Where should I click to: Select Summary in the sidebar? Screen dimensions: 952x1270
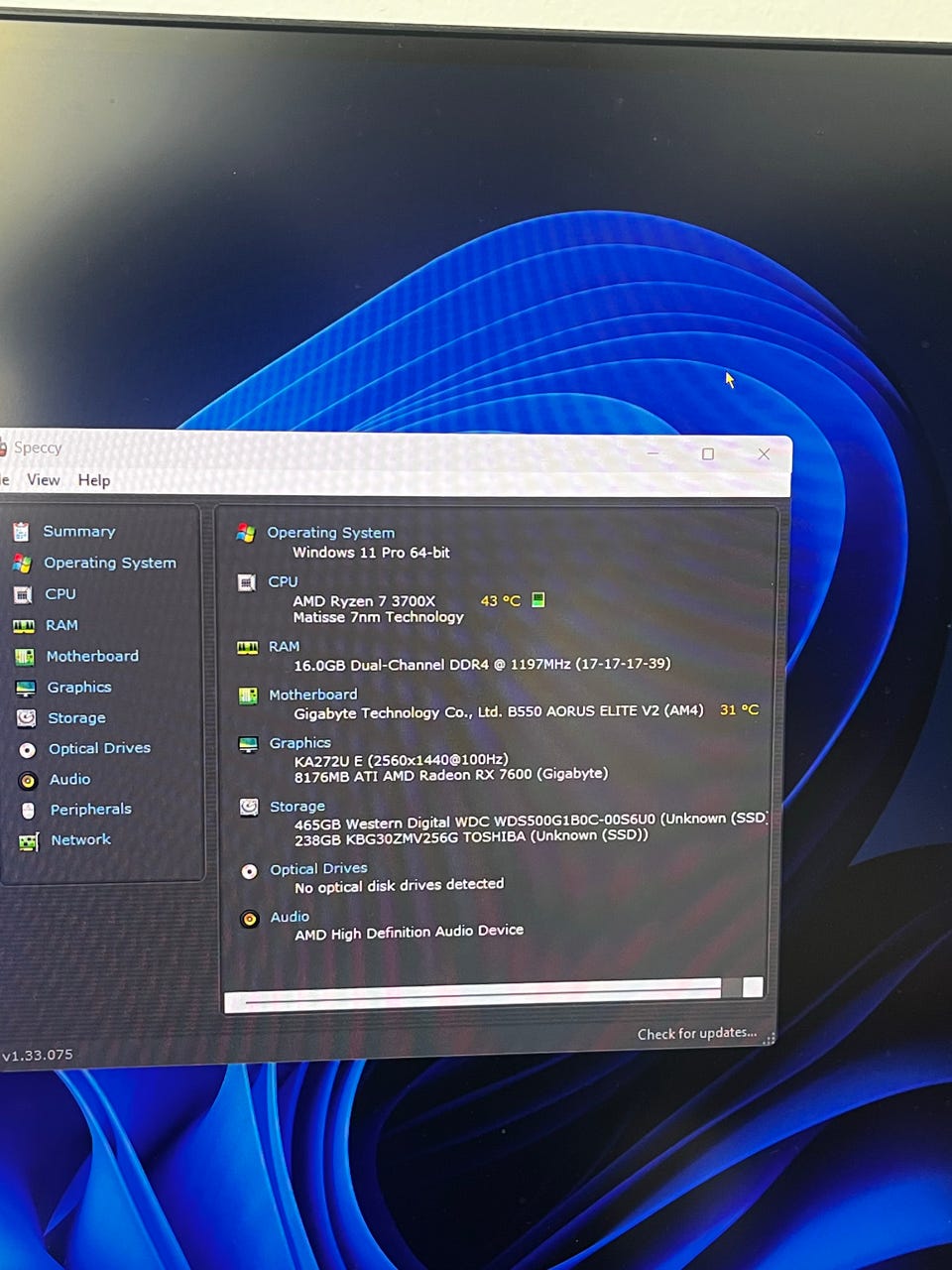coord(79,531)
